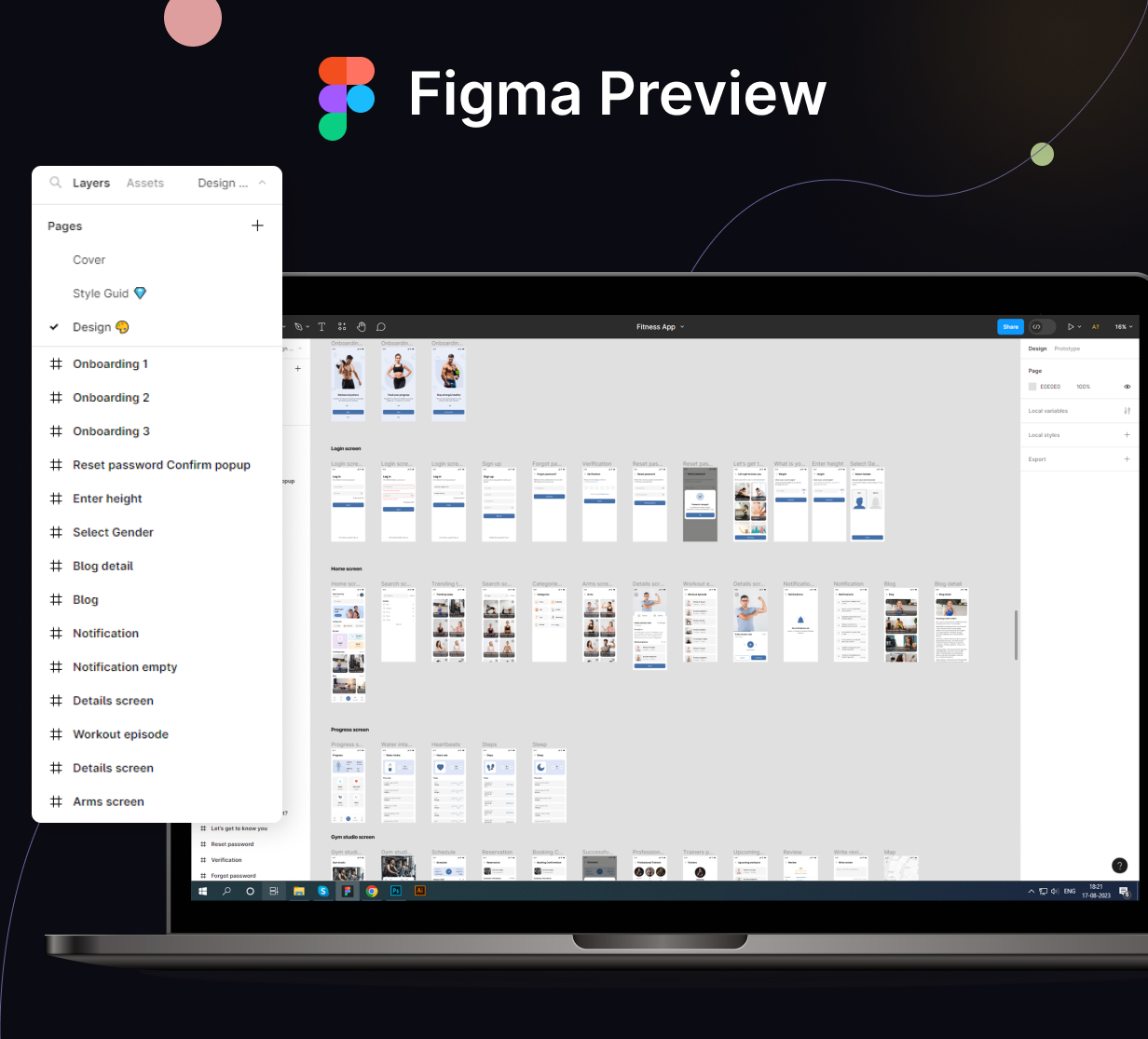Click the E0E0E0 page color swatch
1148x1039 pixels.
(x=1032, y=387)
